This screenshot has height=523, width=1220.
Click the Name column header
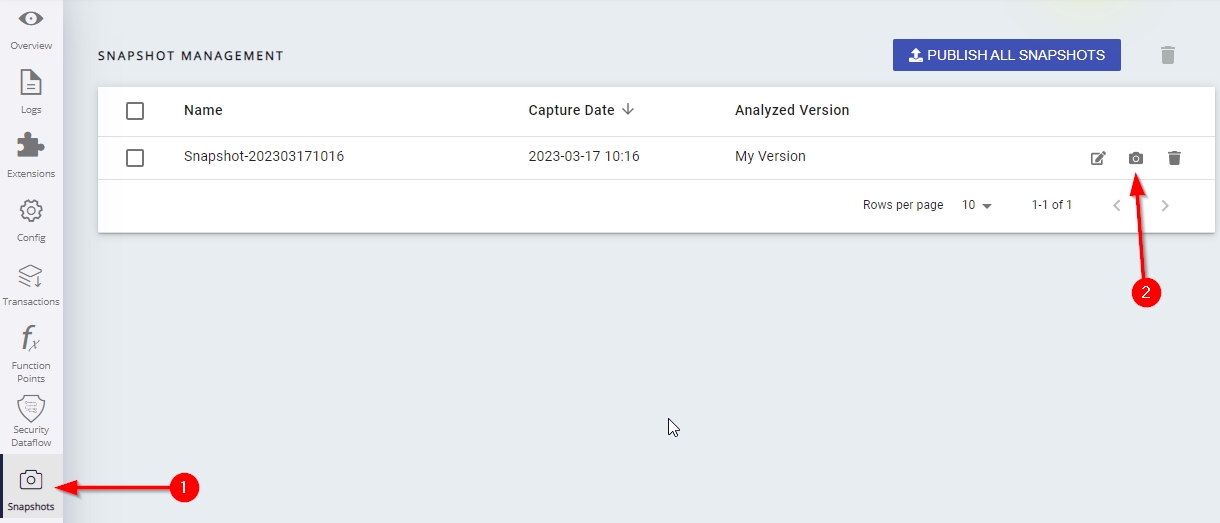point(203,110)
